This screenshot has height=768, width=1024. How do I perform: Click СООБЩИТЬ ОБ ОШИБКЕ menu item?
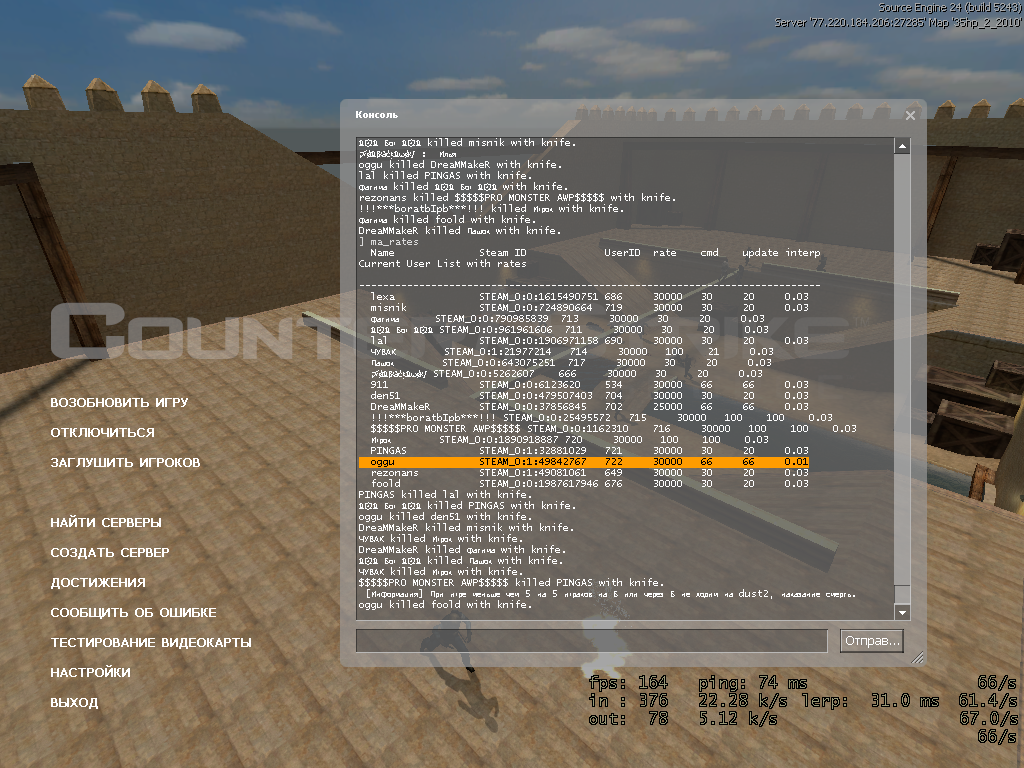point(133,613)
